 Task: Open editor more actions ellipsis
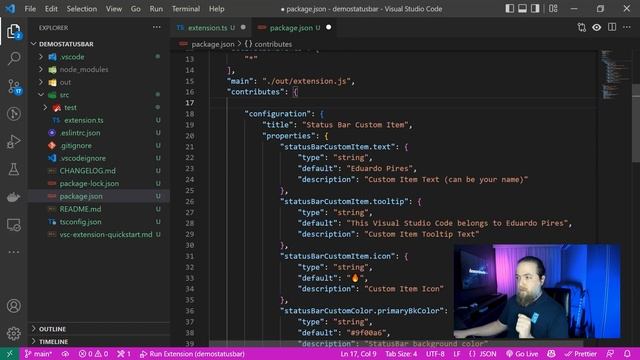pyautogui.click(x=627, y=27)
